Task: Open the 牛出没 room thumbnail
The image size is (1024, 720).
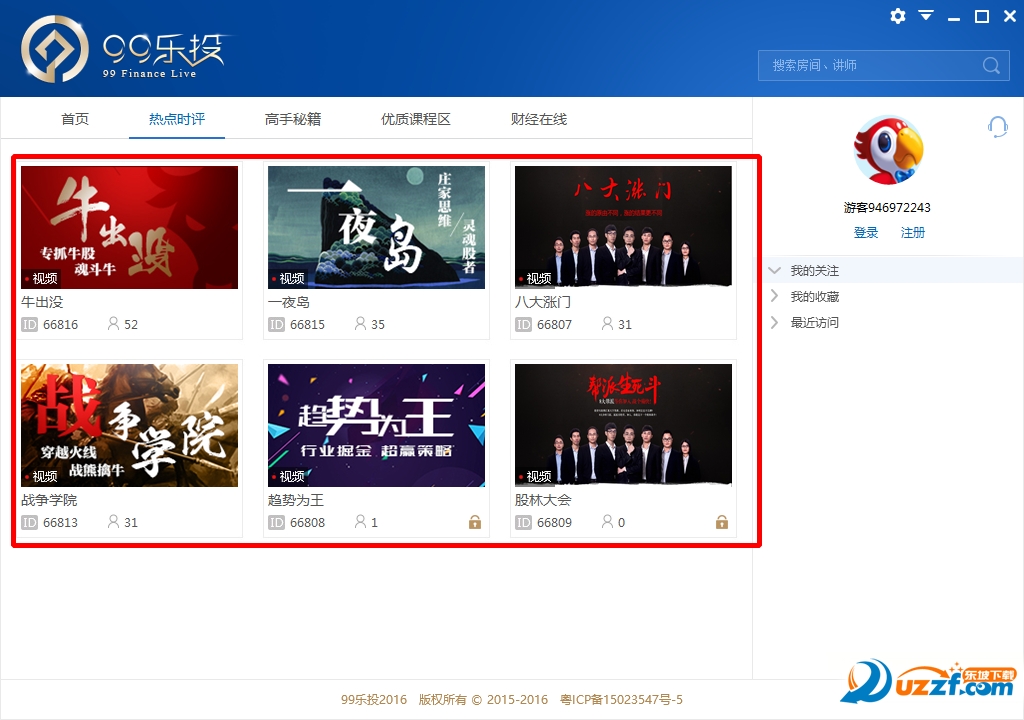Action: 129,227
